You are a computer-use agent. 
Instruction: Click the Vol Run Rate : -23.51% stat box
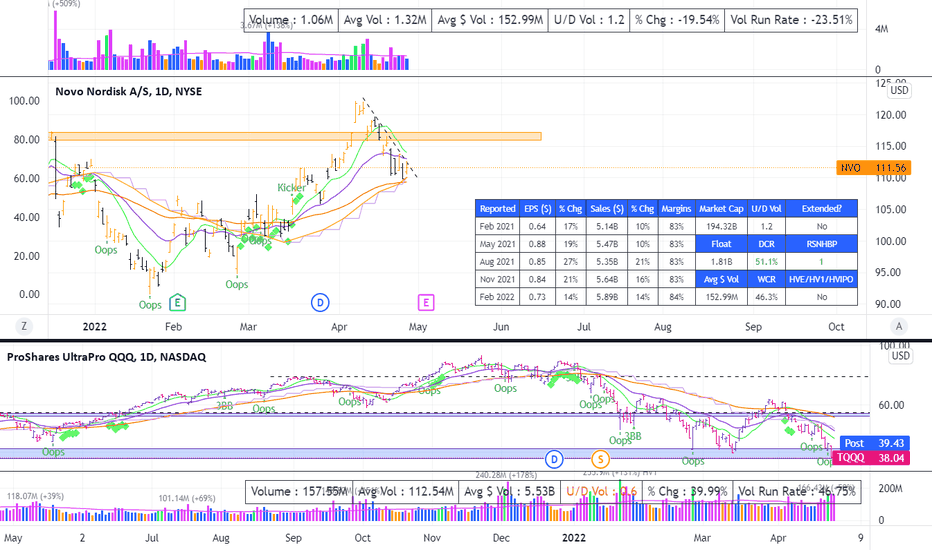(x=791, y=20)
